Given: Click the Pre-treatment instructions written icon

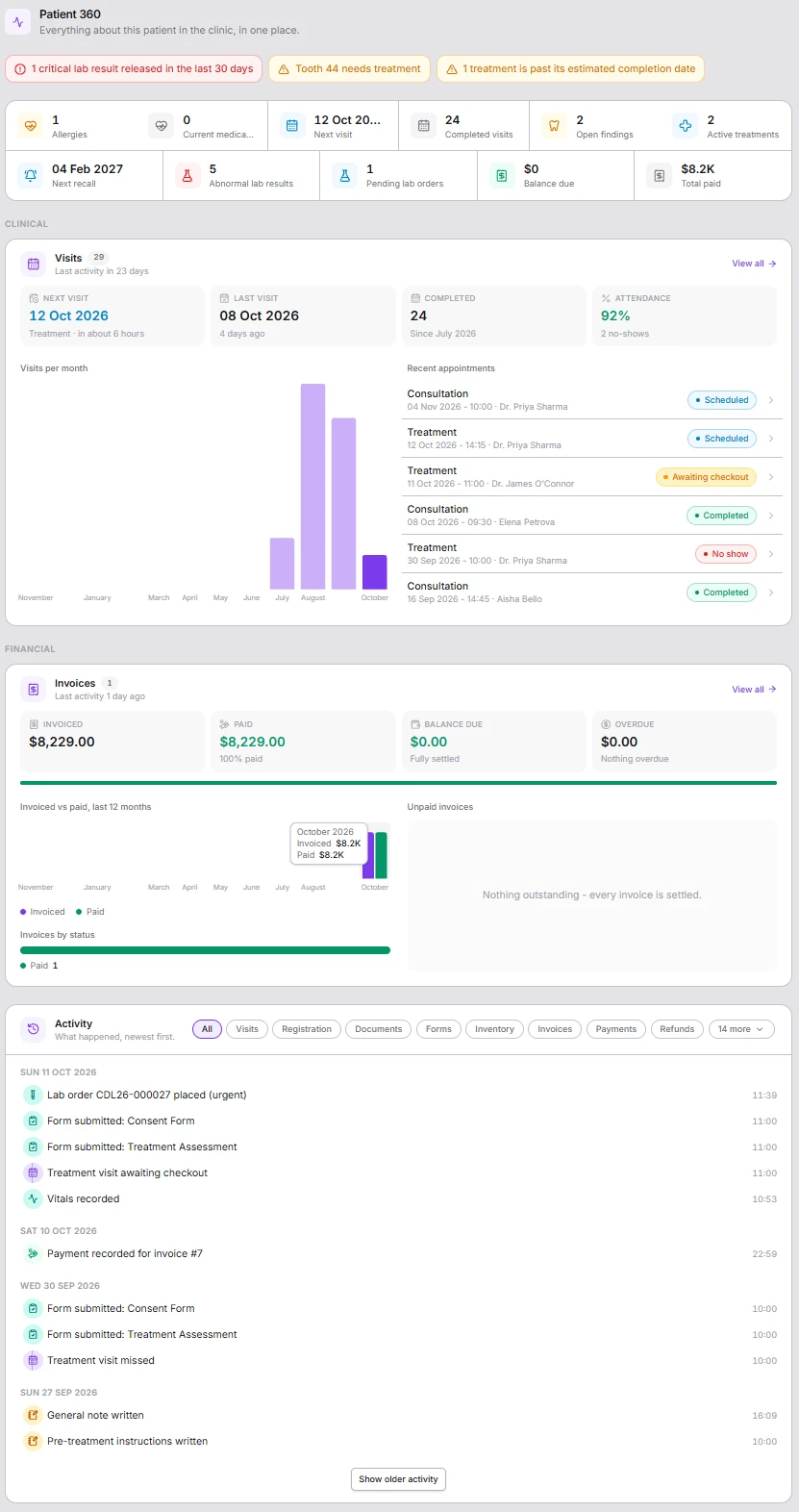Looking at the screenshot, I should 33,1441.
